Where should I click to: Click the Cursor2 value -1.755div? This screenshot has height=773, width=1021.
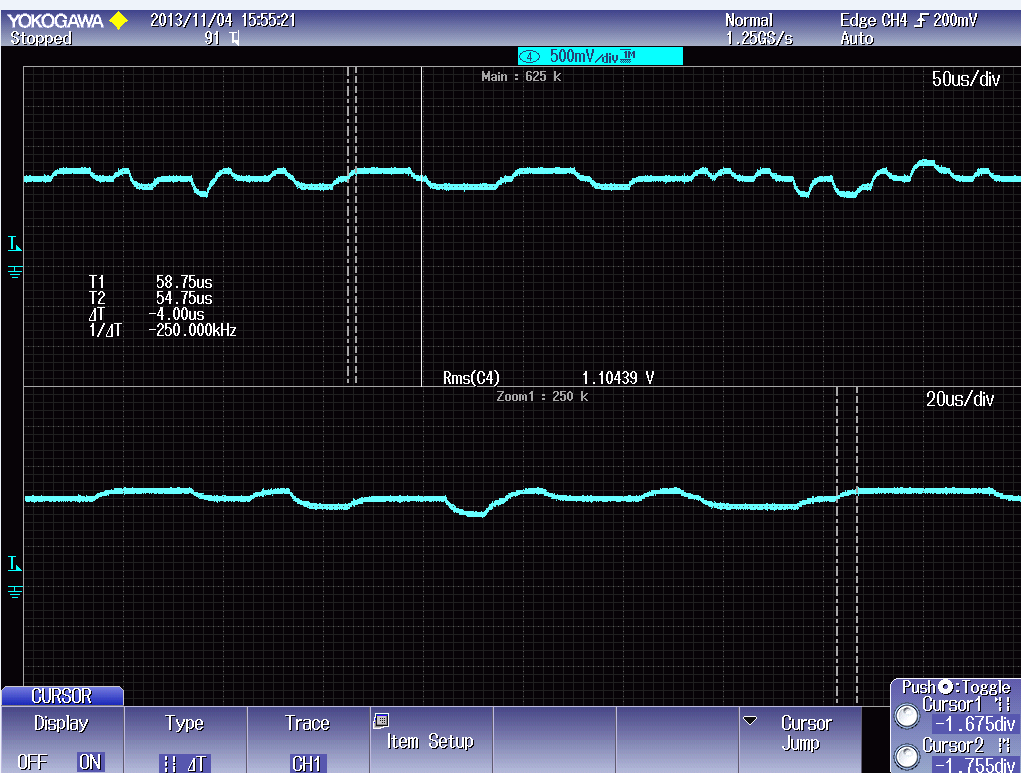(975, 765)
